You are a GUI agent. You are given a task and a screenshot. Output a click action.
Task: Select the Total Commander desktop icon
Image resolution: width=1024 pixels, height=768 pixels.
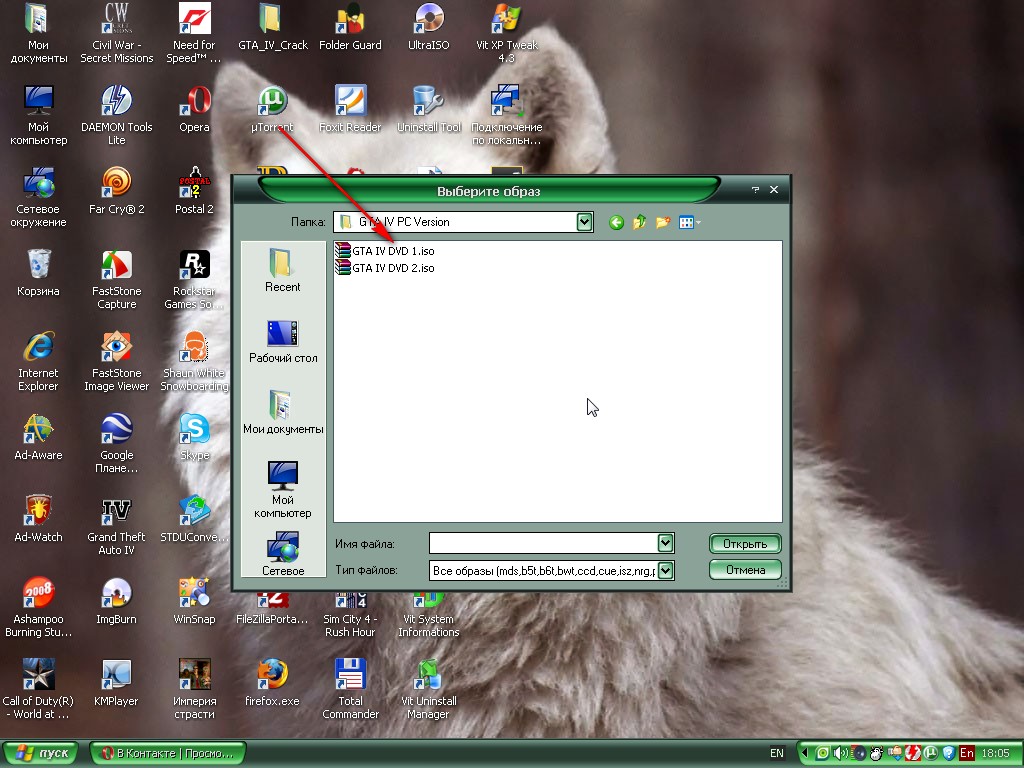[350, 690]
